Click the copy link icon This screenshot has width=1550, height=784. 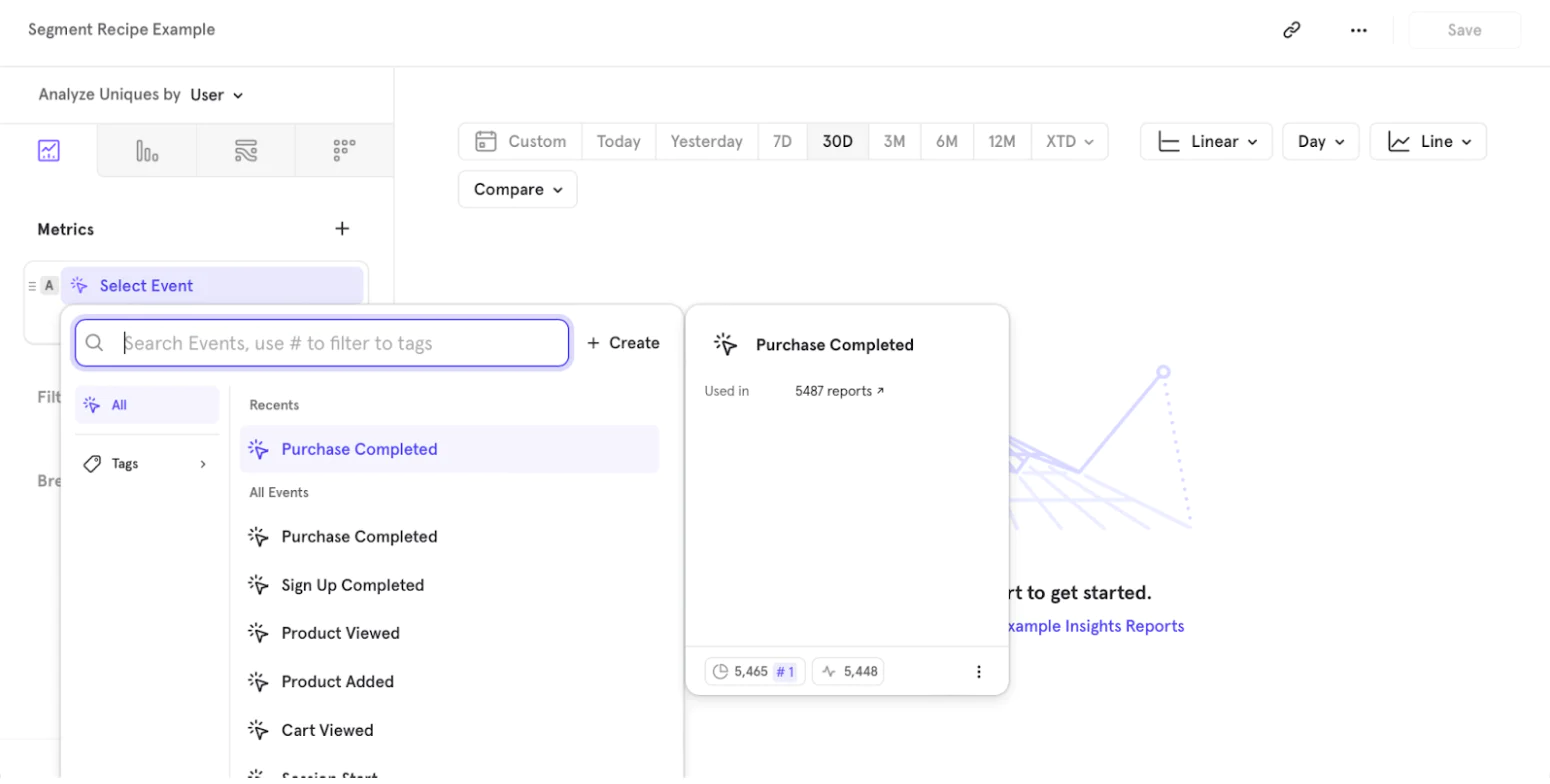(1291, 30)
